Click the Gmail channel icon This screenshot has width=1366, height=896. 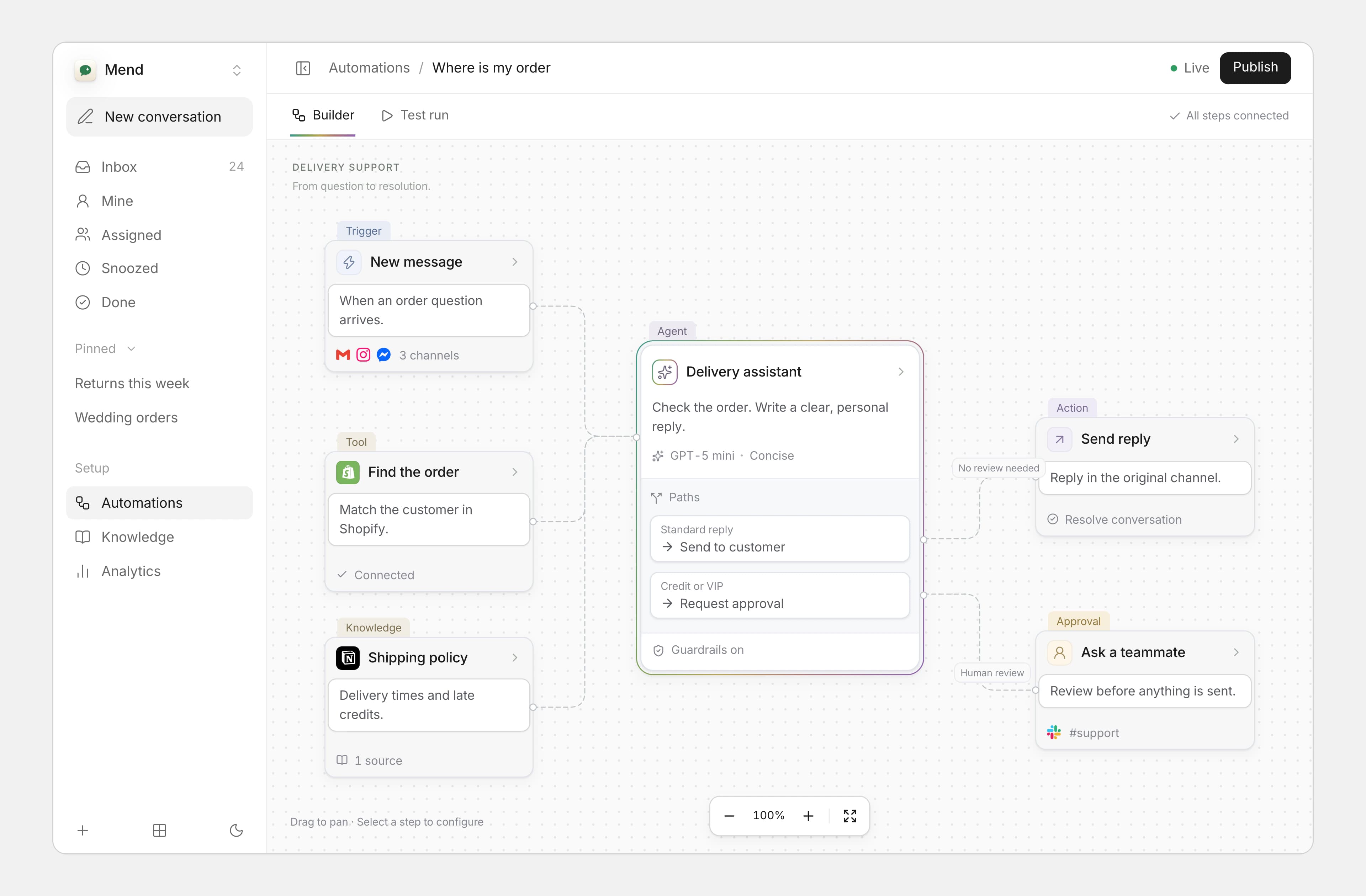[343, 355]
